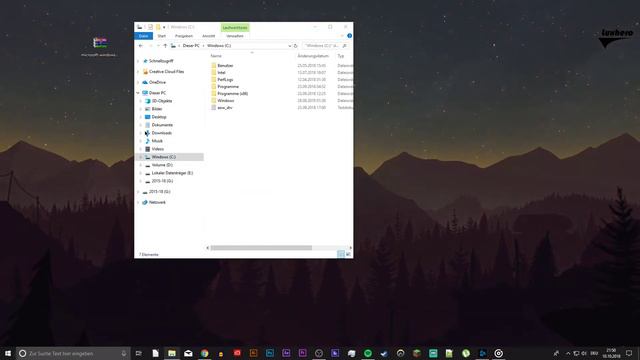Click the Task View icon on the taskbar
640x360 pixels.
click(x=139, y=353)
